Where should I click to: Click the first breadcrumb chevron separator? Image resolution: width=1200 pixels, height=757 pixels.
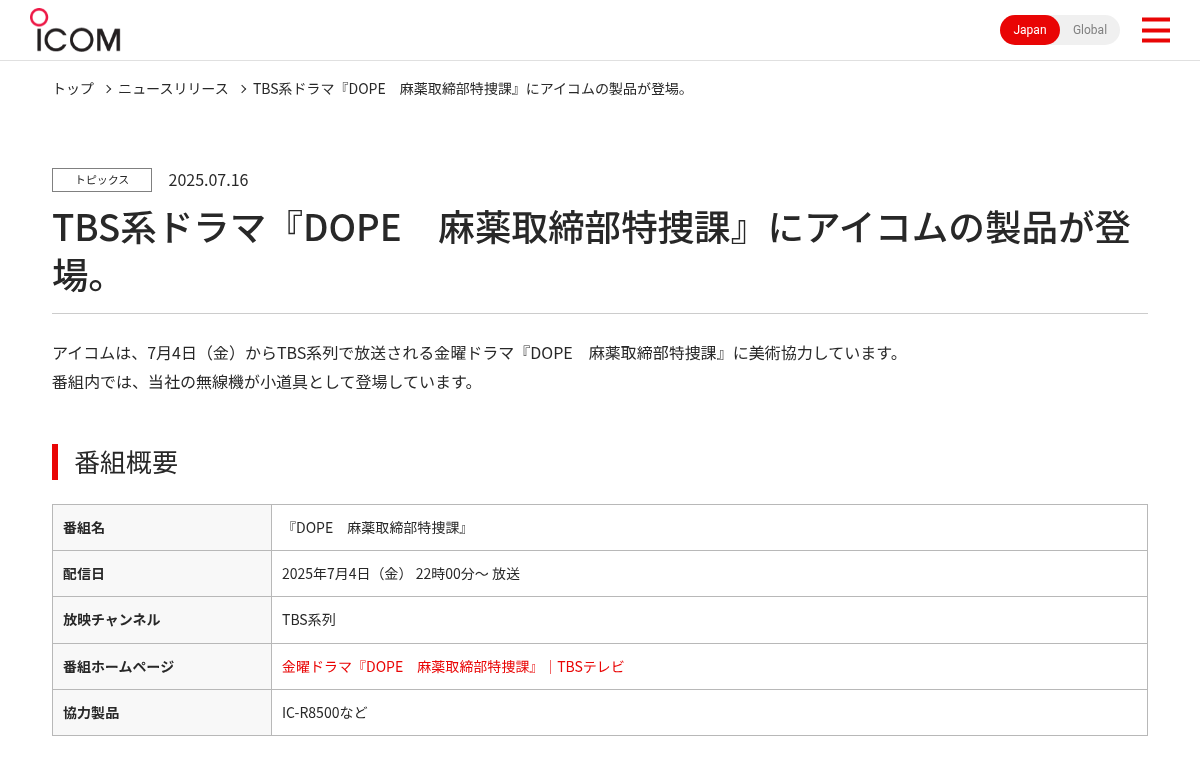coord(108,89)
